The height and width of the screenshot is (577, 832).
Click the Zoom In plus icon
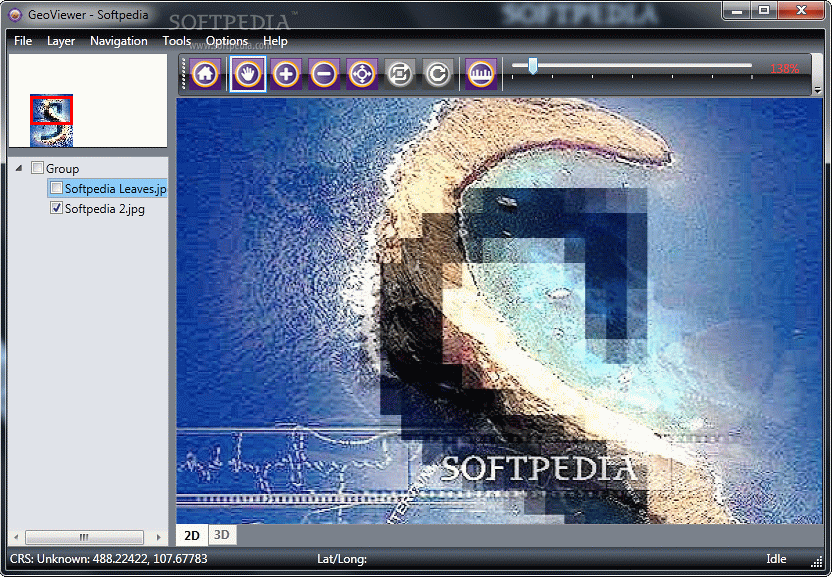[286, 74]
